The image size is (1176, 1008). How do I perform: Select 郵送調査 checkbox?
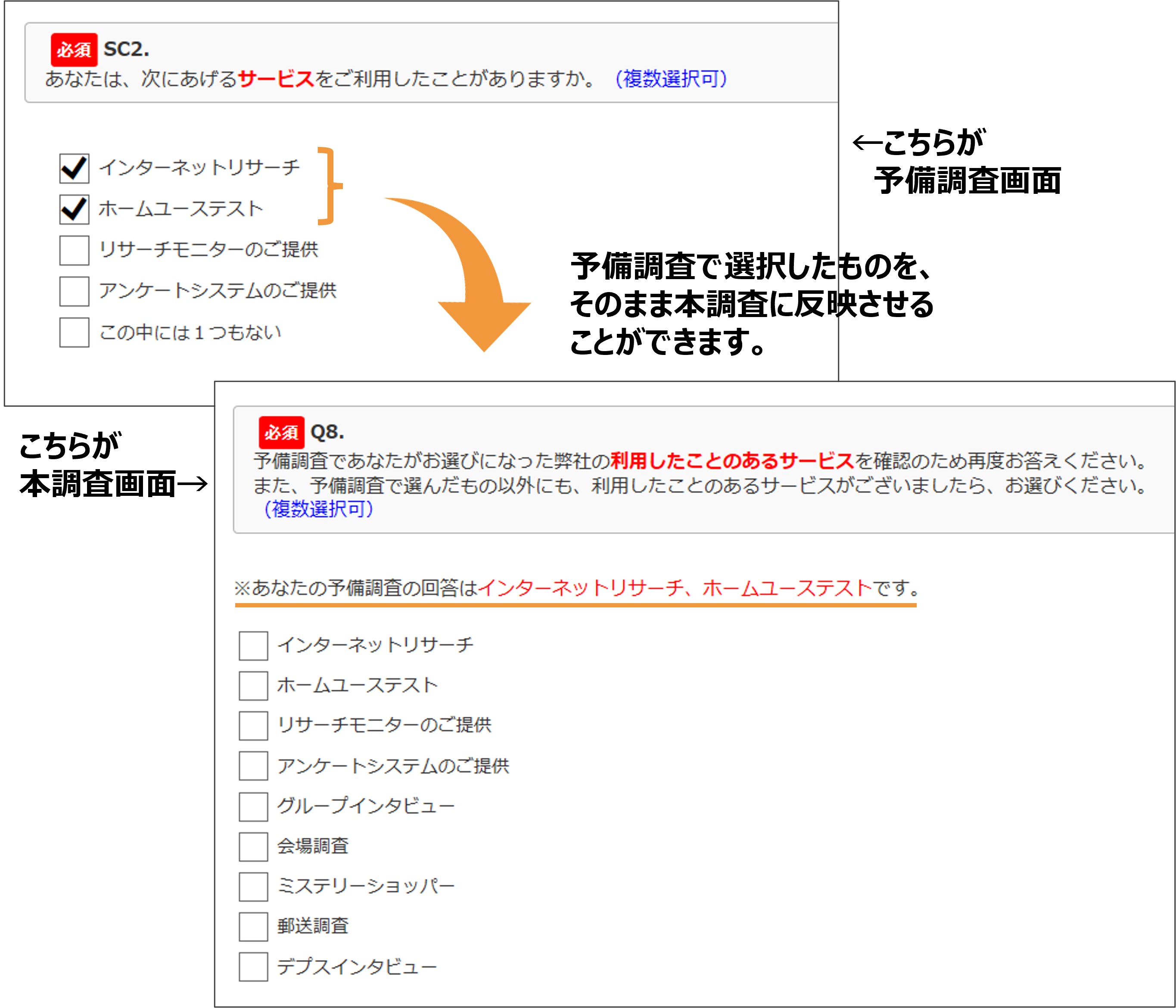(x=253, y=926)
